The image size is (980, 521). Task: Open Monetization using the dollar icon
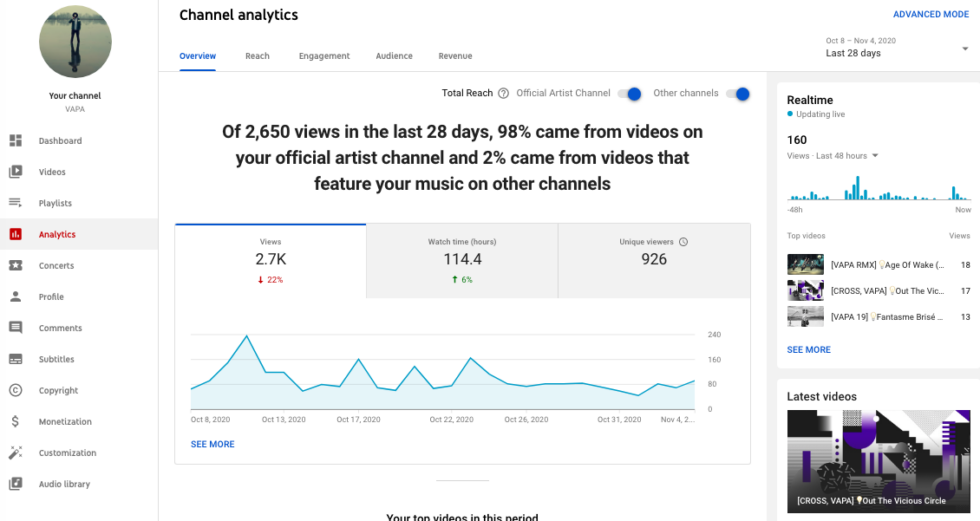coord(15,422)
